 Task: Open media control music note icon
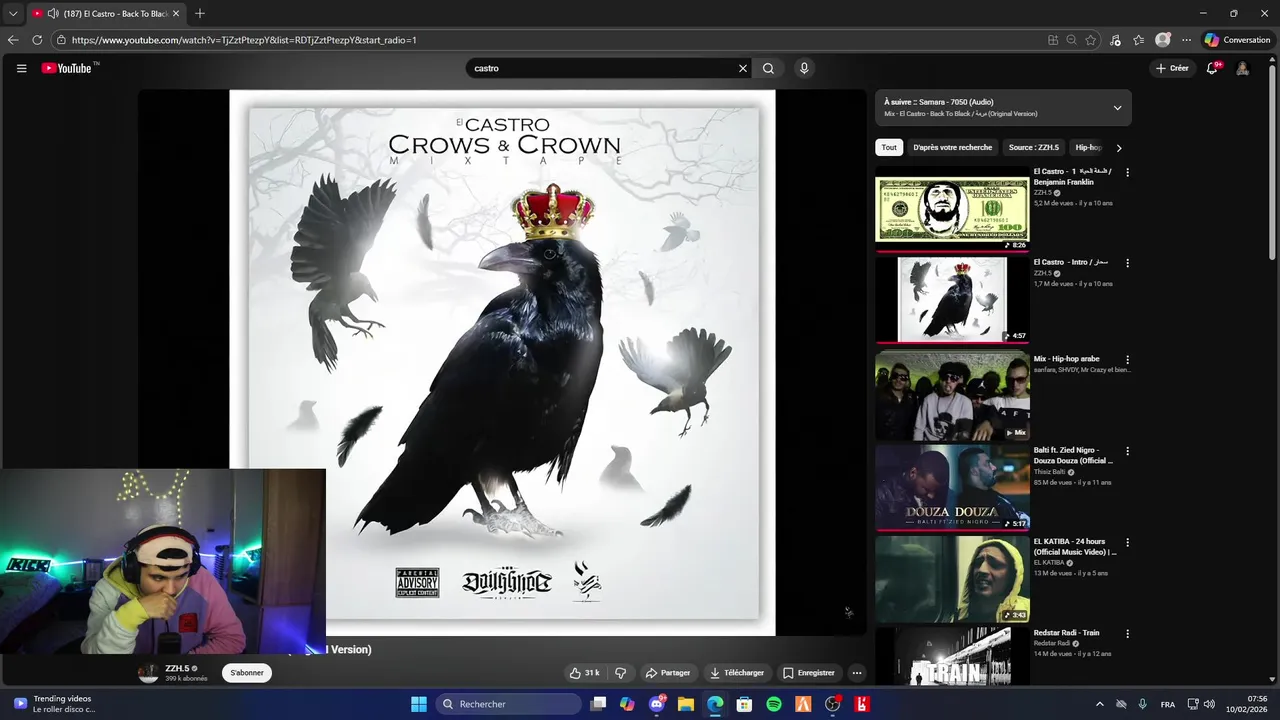tap(1115, 40)
